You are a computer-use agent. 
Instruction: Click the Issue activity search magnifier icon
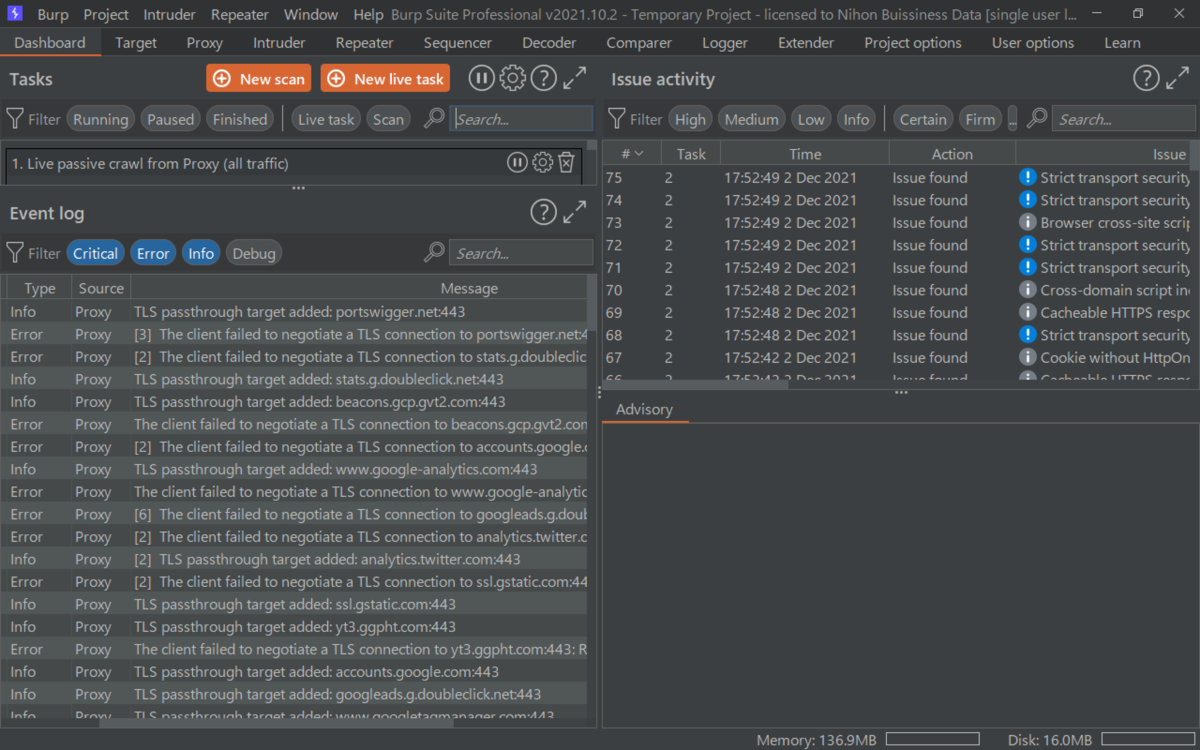(x=1037, y=118)
